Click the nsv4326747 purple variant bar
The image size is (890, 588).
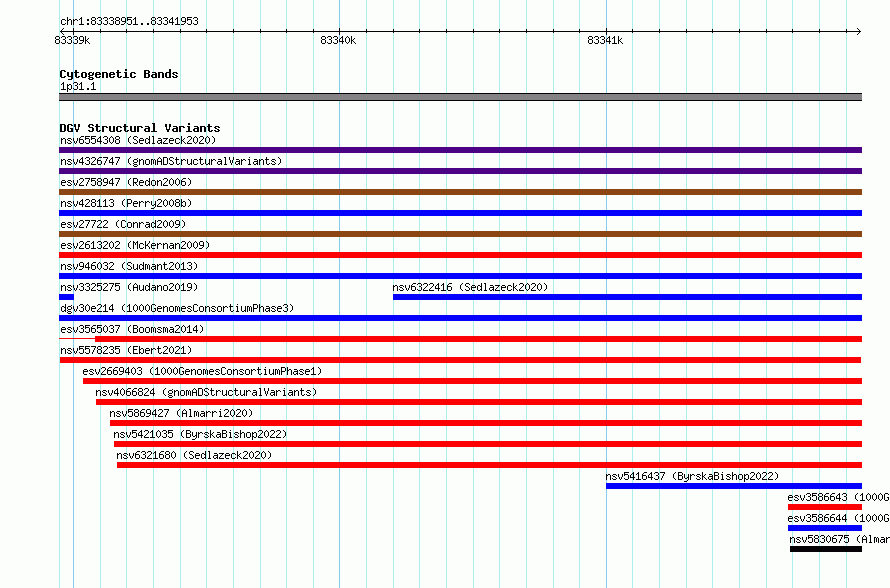coord(460,171)
